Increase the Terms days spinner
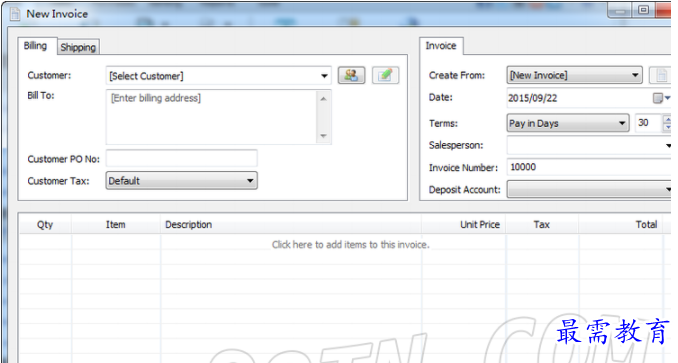The height and width of the screenshot is (363, 678). [668, 119]
